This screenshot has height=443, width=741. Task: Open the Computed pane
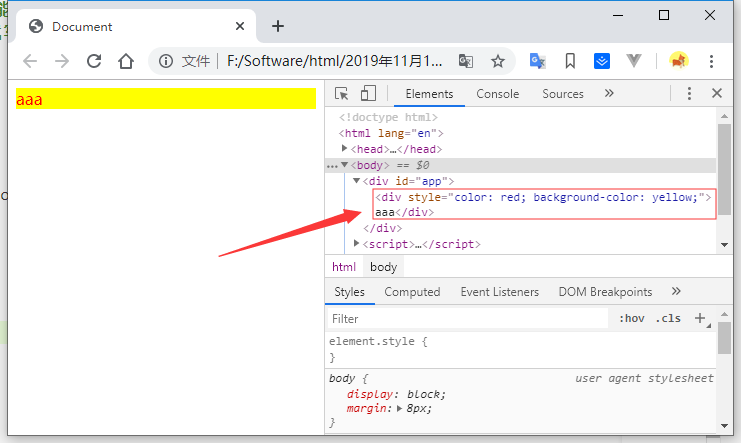click(x=412, y=292)
